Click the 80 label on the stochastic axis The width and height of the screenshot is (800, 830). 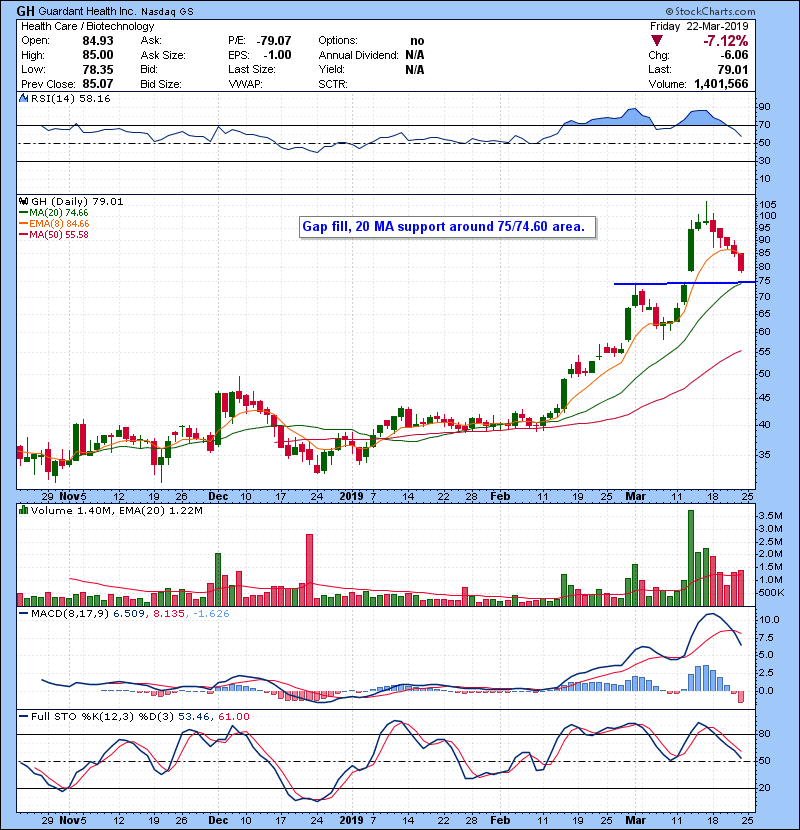tap(765, 734)
